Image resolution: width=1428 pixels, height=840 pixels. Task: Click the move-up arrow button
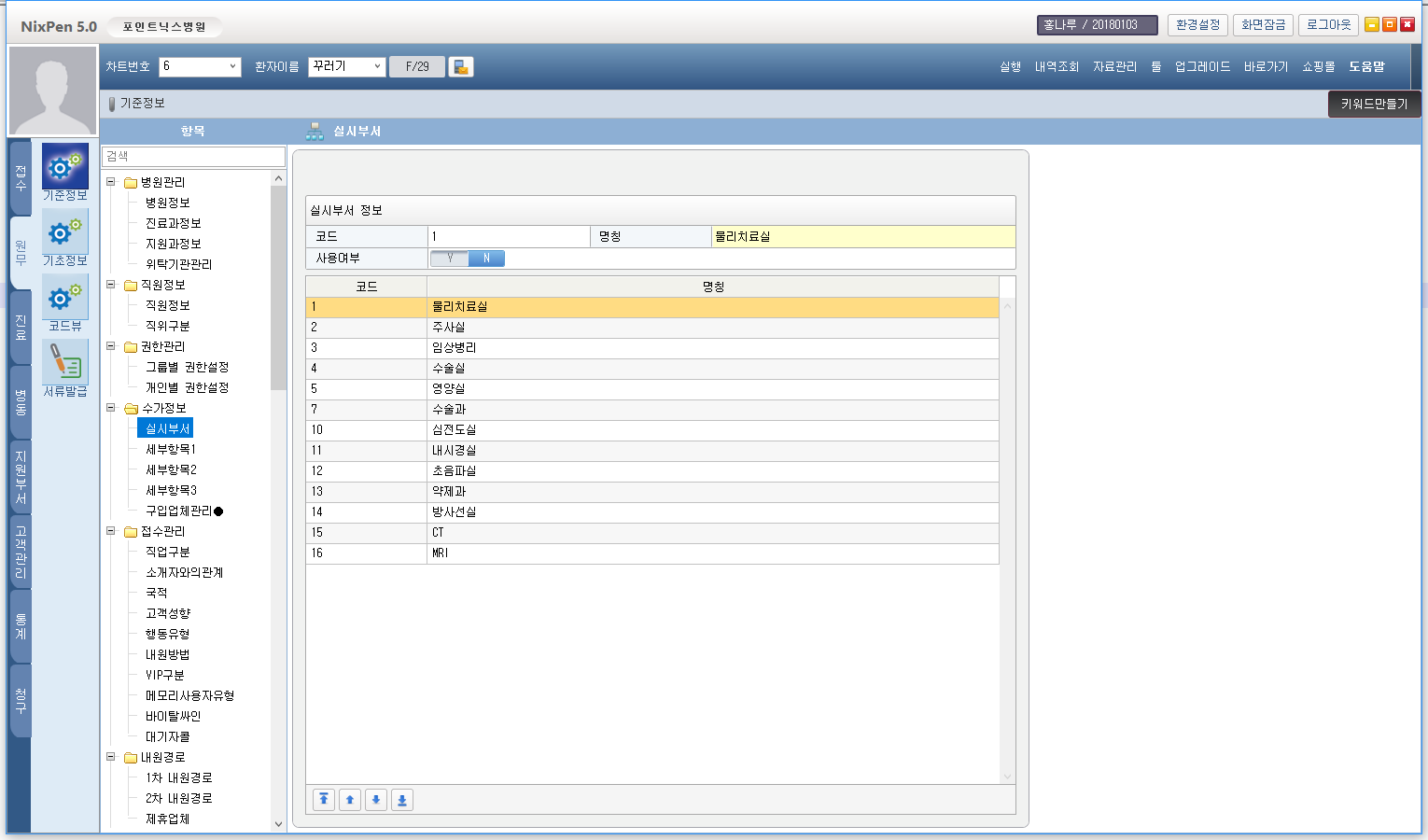click(x=350, y=800)
